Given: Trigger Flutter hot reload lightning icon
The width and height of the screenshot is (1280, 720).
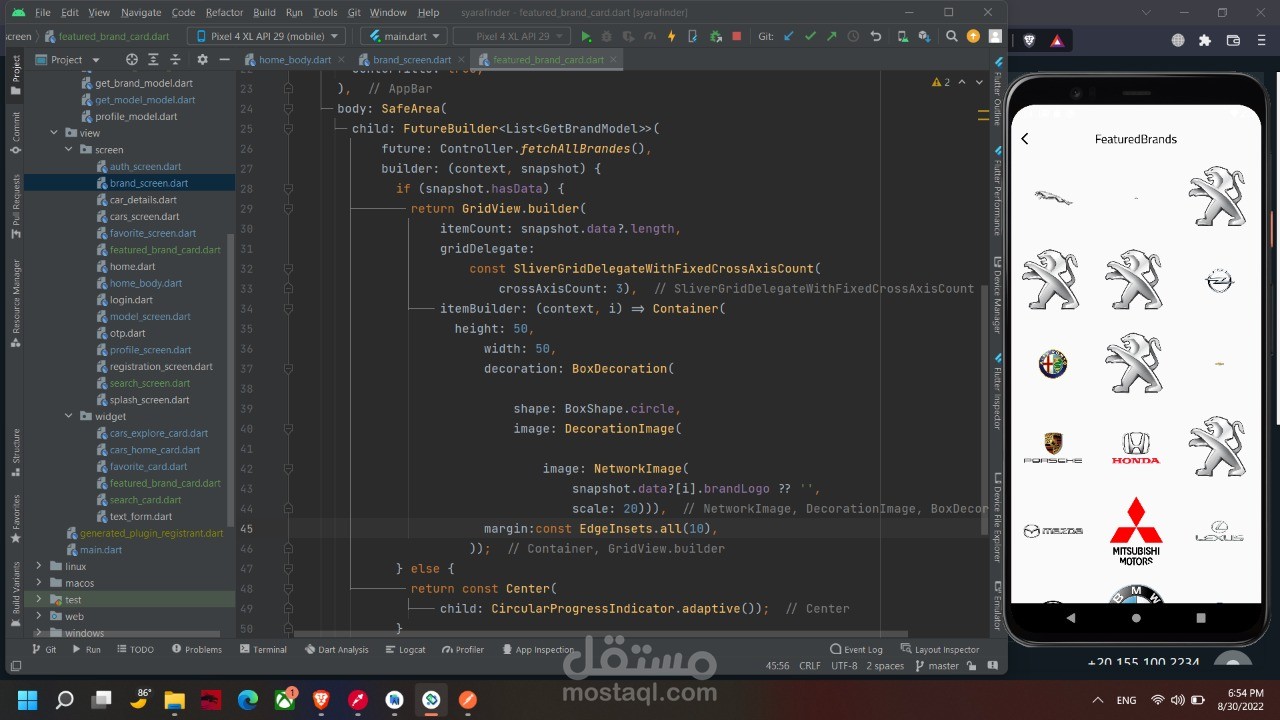Looking at the screenshot, I should (671, 36).
